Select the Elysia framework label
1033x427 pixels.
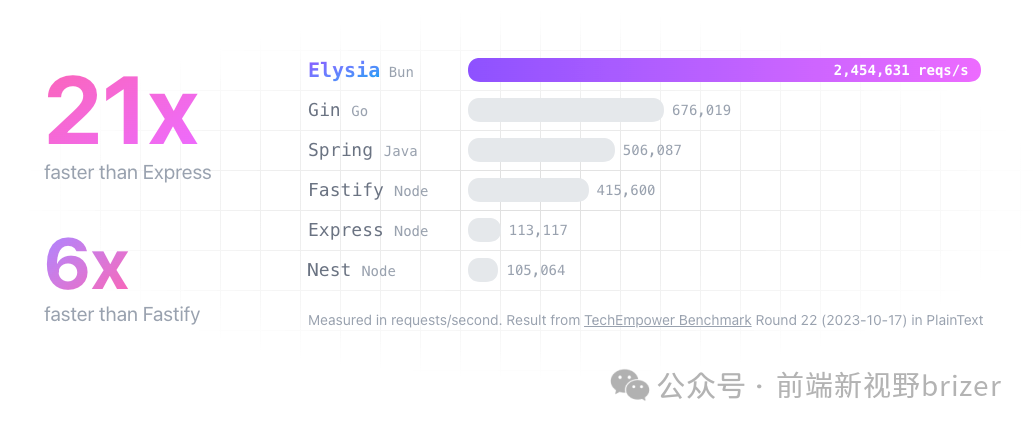(x=344, y=71)
